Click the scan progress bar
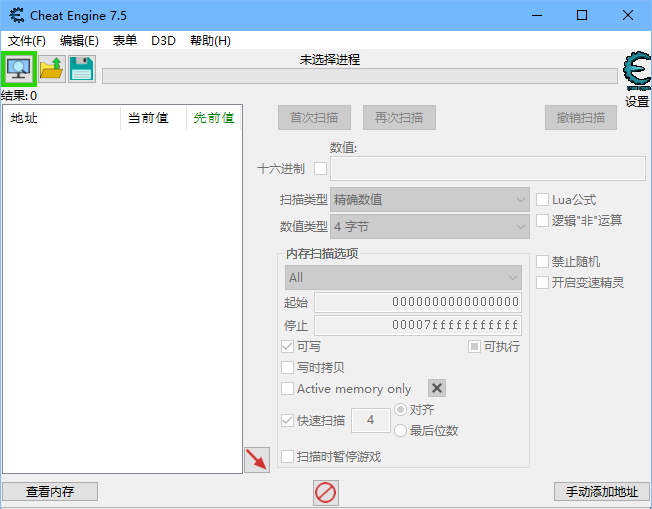The width and height of the screenshot is (652, 509). (x=360, y=76)
